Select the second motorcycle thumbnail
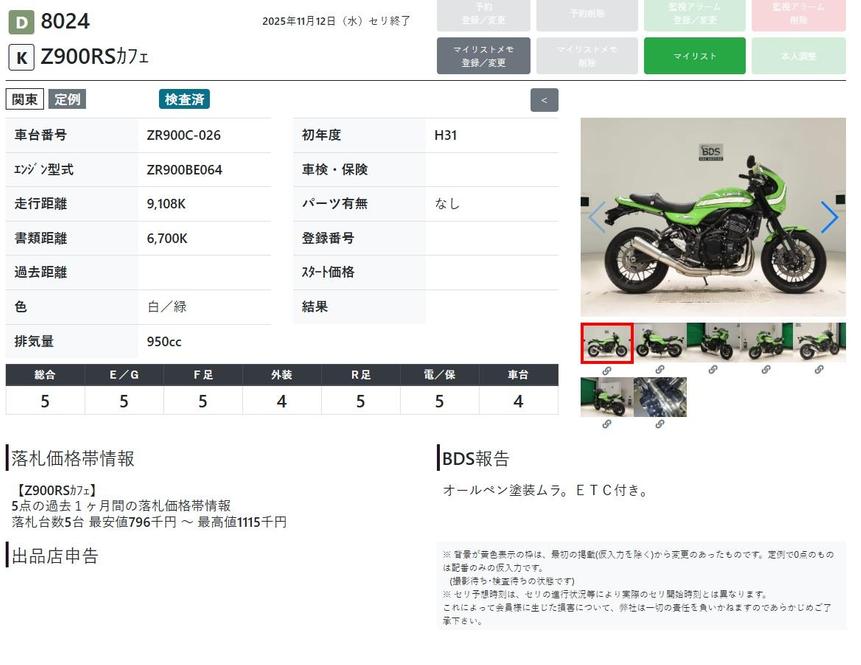Screen dimensions: 861x665 tap(660, 342)
